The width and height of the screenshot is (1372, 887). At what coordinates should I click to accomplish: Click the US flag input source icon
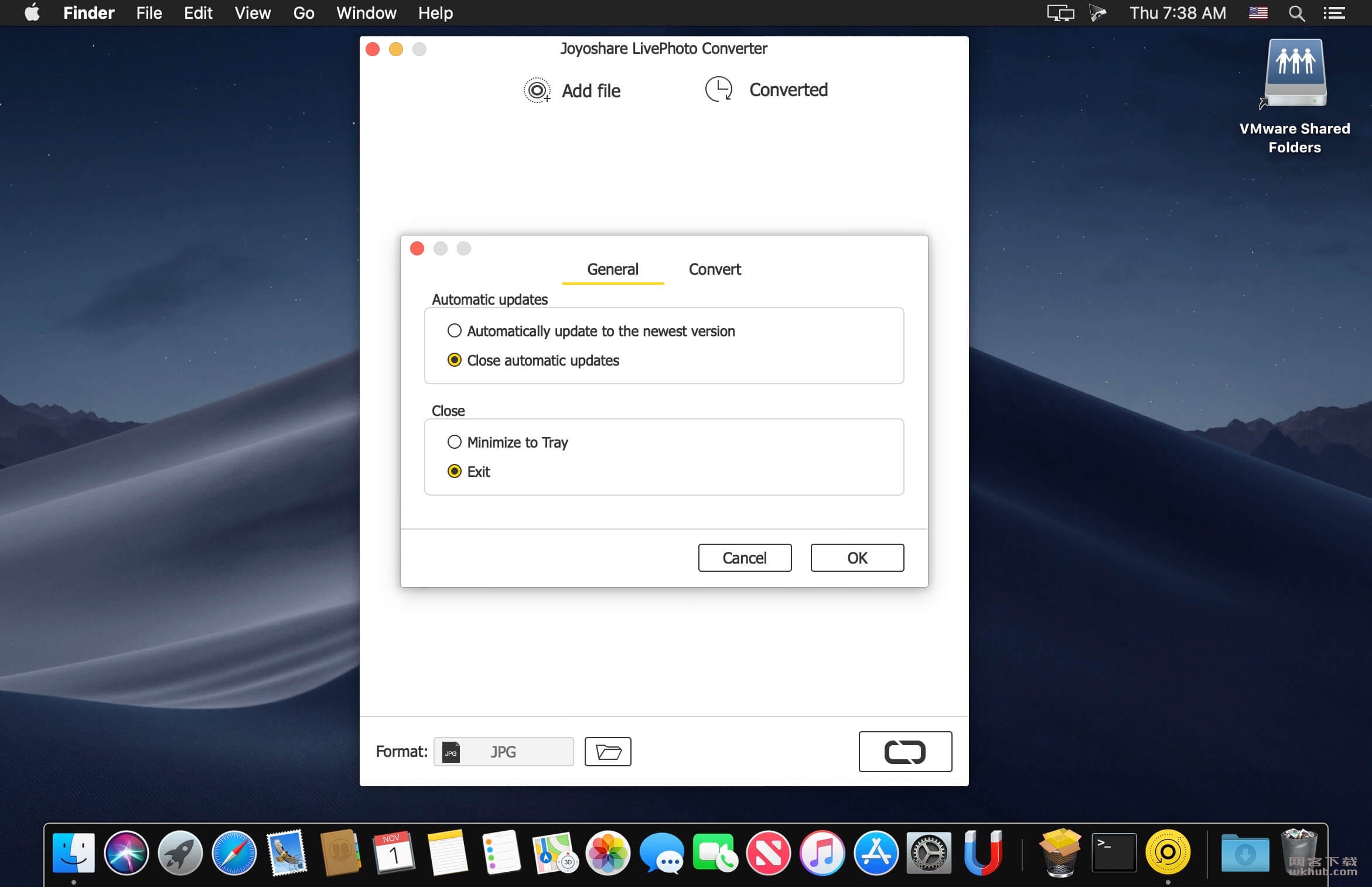pos(1258,13)
